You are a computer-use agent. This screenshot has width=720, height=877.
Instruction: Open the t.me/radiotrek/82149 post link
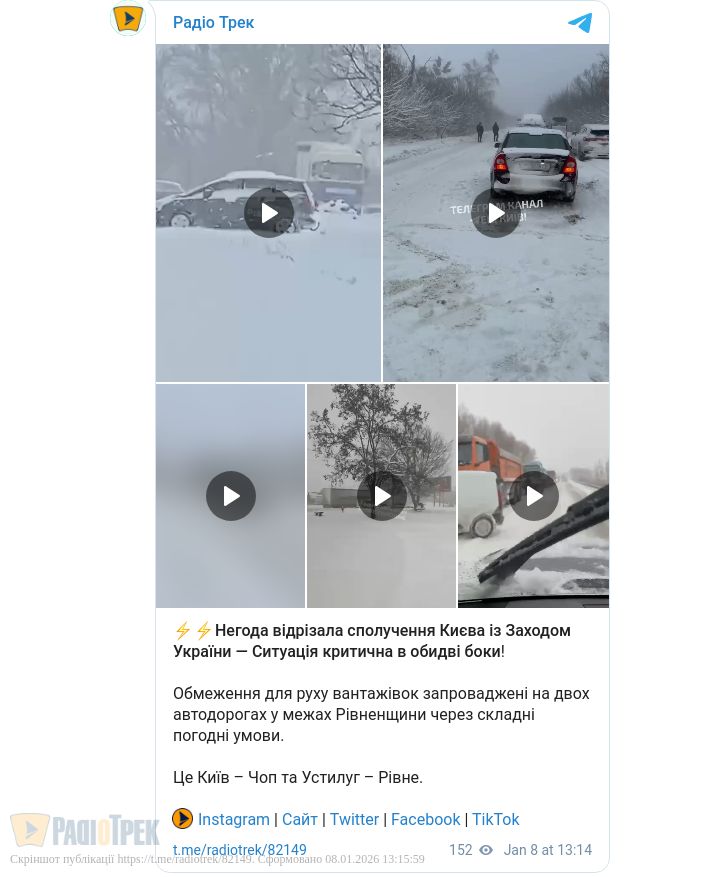click(x=239, y=850)
